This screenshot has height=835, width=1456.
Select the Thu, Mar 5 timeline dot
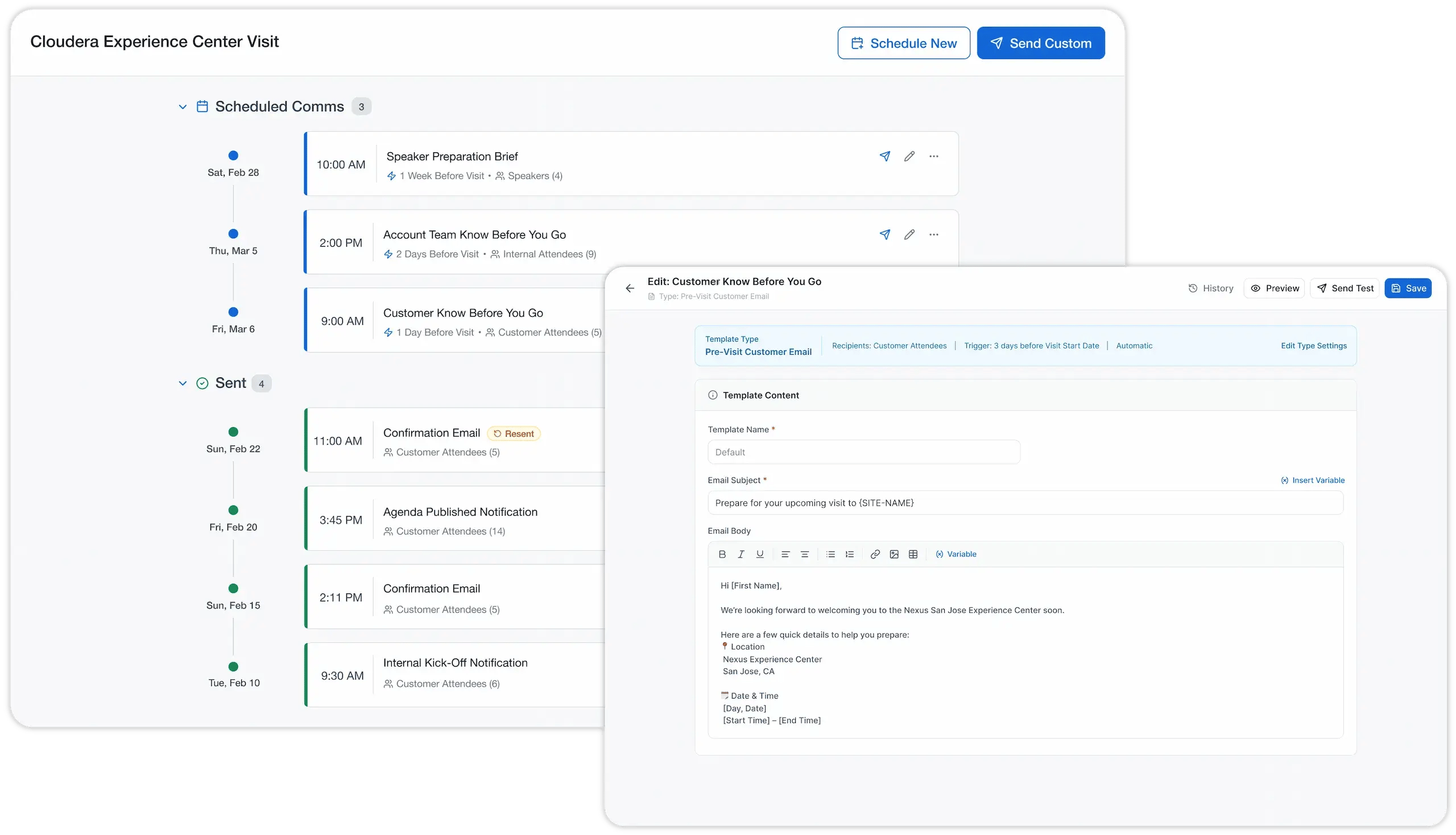233,234
